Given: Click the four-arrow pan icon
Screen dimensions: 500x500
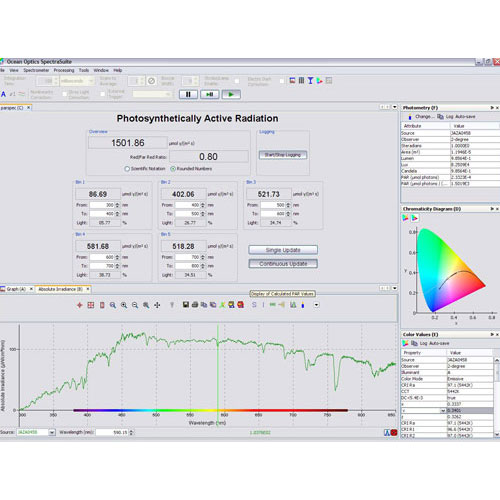Looking at the screenshot, I should [x=157, y=305].
